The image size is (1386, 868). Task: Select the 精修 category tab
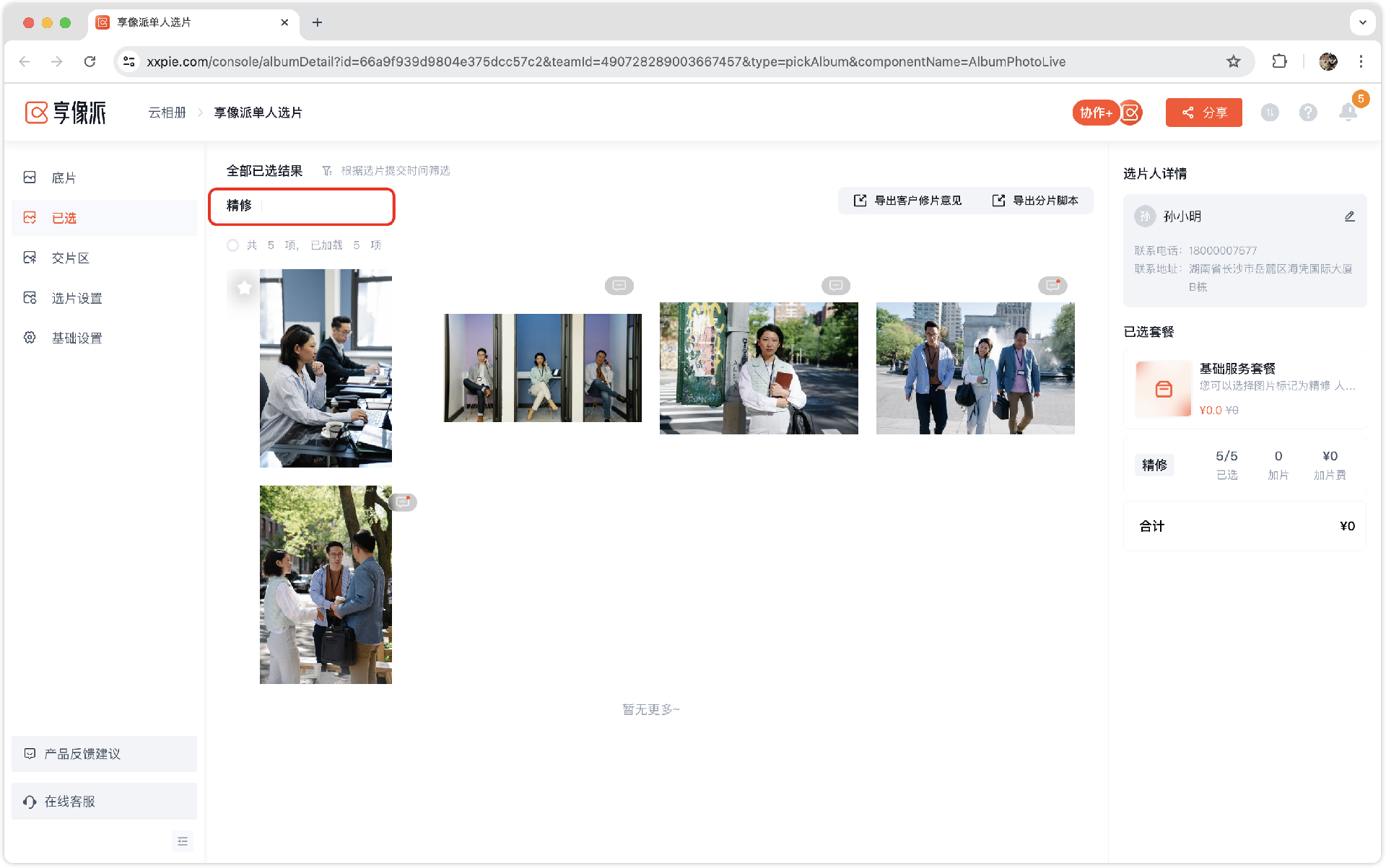pos(239,206)
